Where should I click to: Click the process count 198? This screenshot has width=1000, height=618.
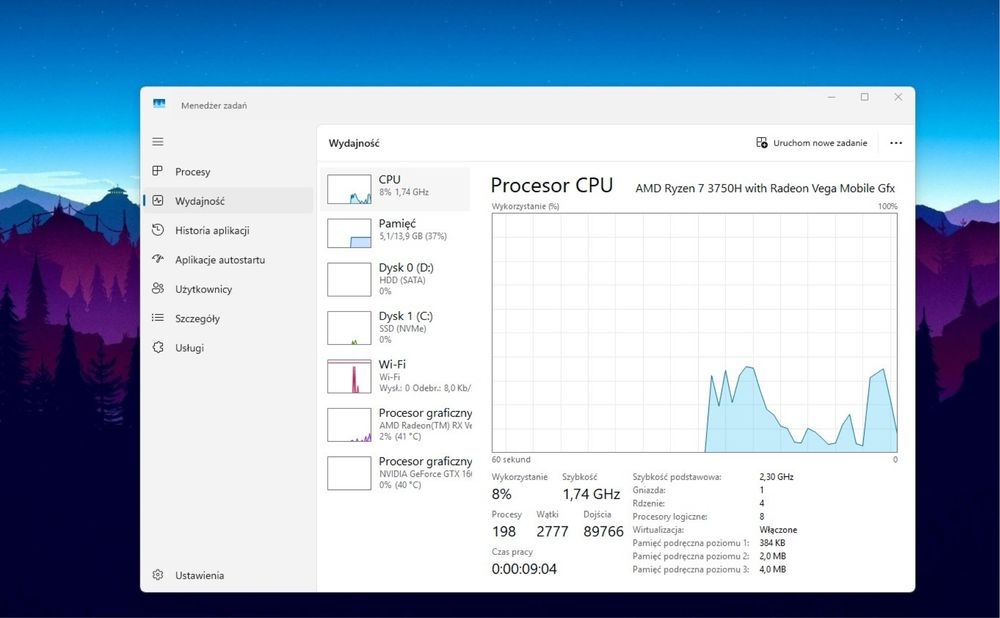[504, 531]
